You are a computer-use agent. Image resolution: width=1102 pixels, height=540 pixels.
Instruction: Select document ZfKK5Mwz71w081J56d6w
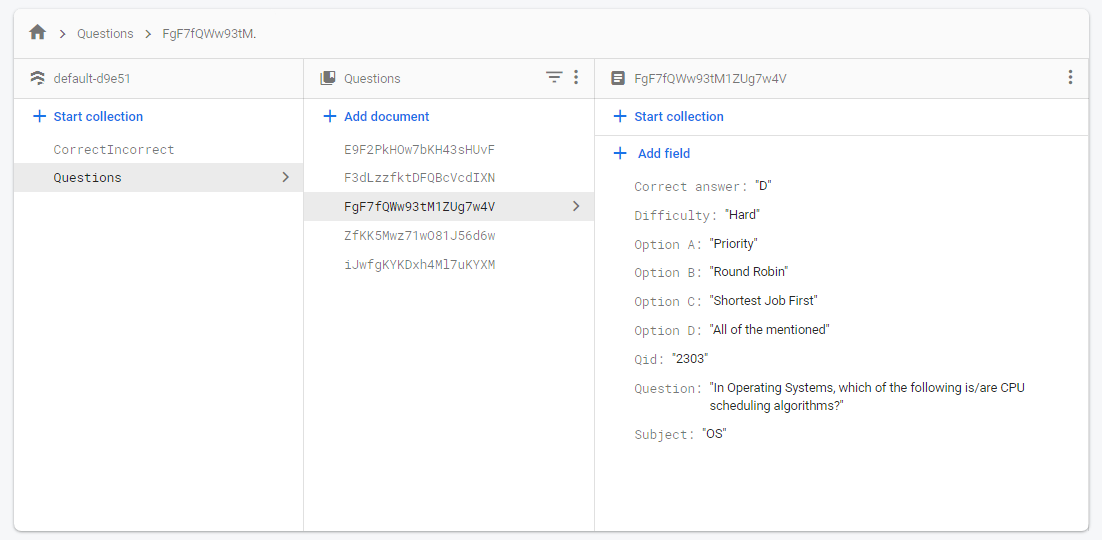[x=419, y=236]
